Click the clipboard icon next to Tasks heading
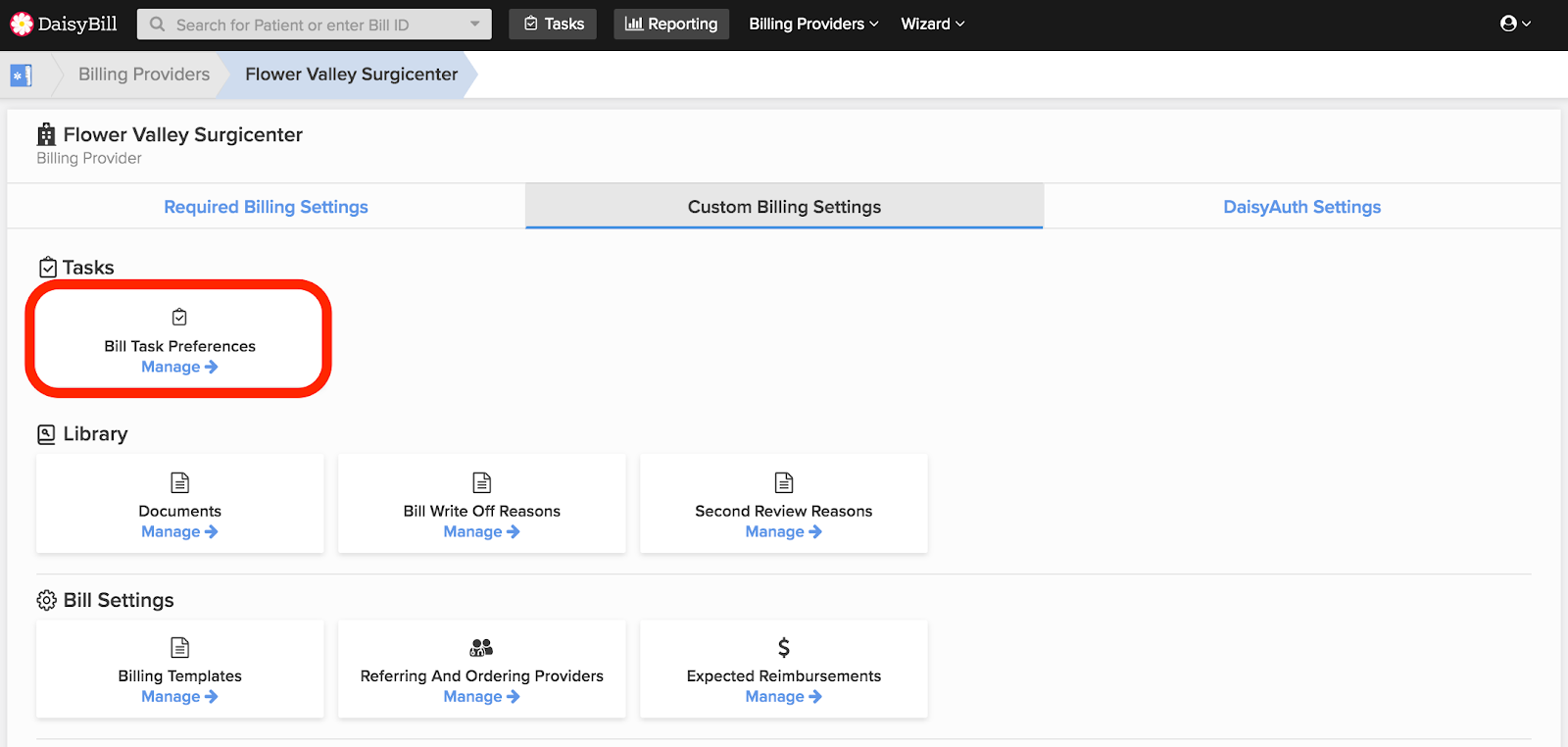1568x747 pixels. 47,267
